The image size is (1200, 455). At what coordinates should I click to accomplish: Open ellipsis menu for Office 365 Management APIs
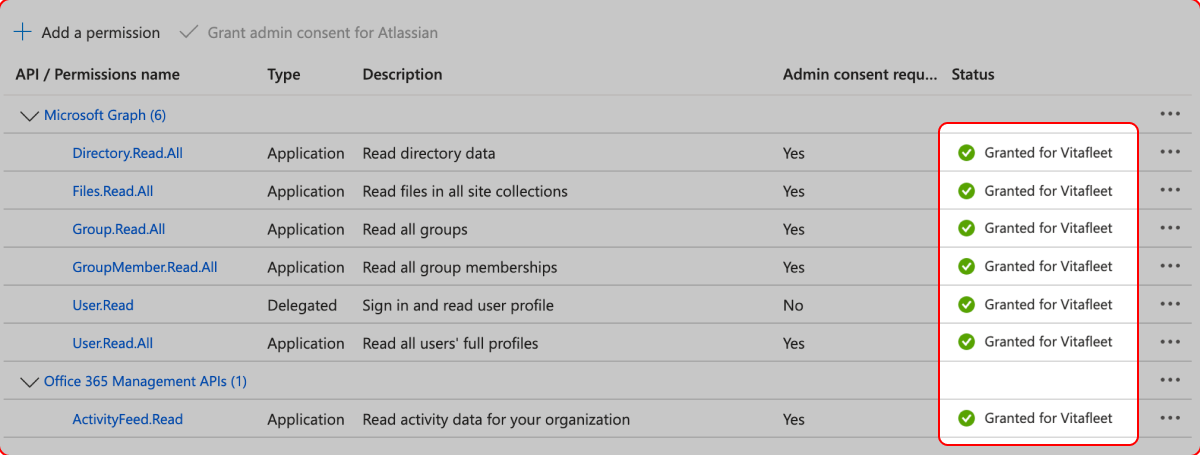click(1171, 380)
